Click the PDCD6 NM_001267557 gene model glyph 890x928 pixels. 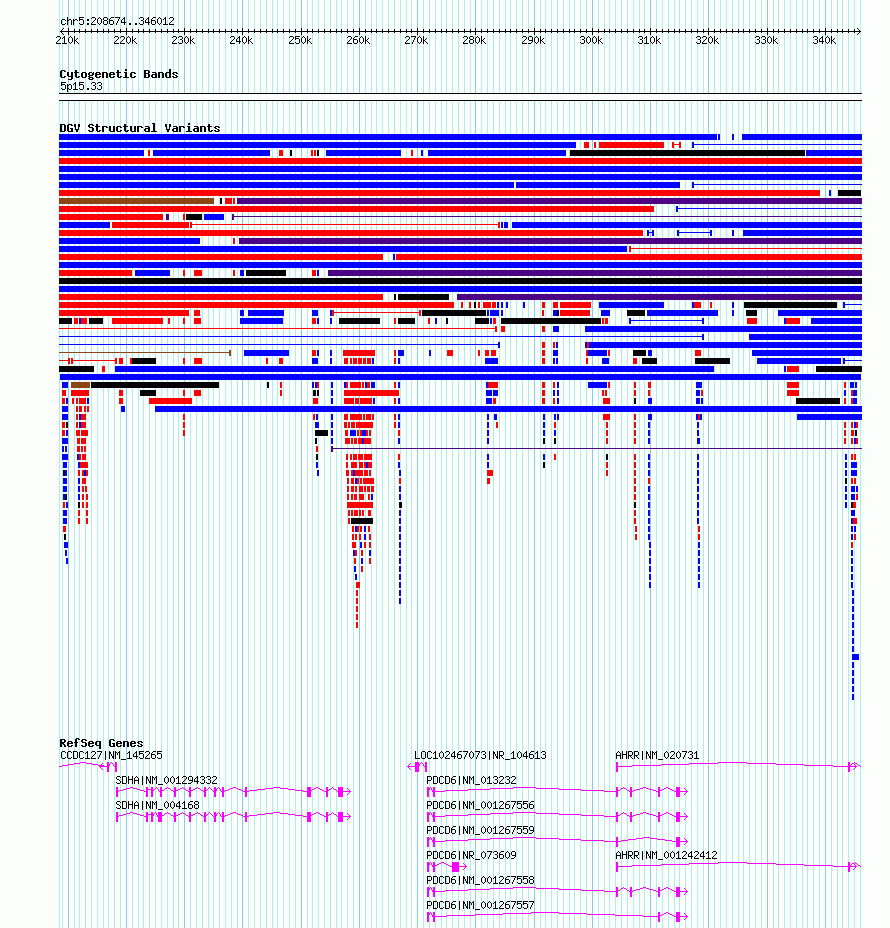click(557, 917)
